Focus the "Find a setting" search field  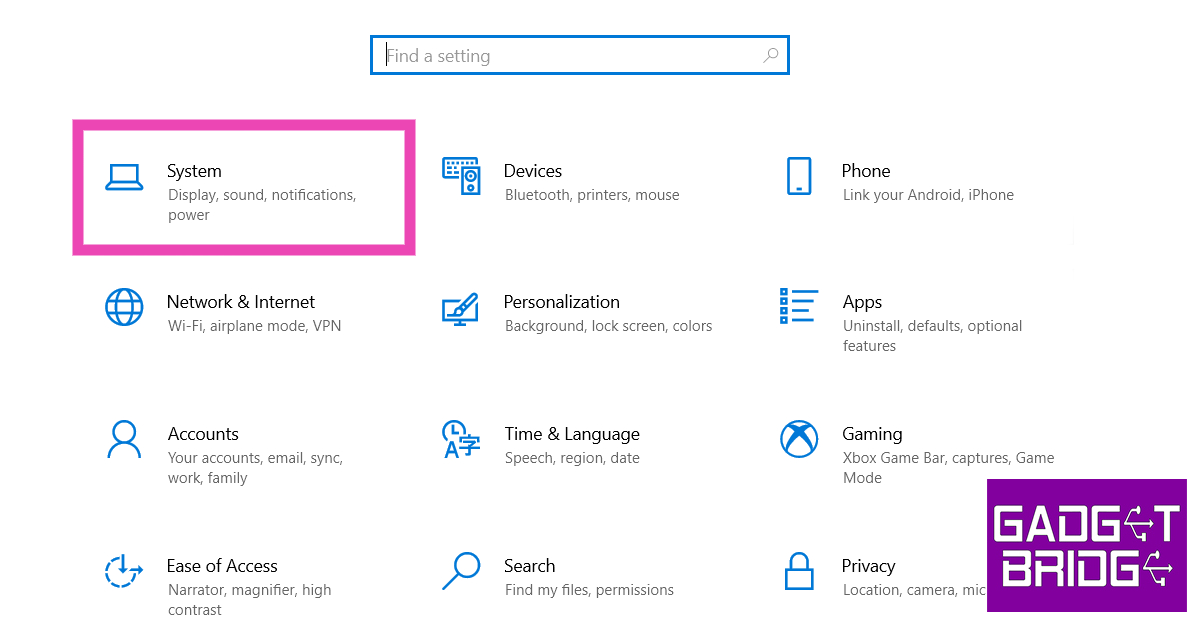tap(570, 56)
